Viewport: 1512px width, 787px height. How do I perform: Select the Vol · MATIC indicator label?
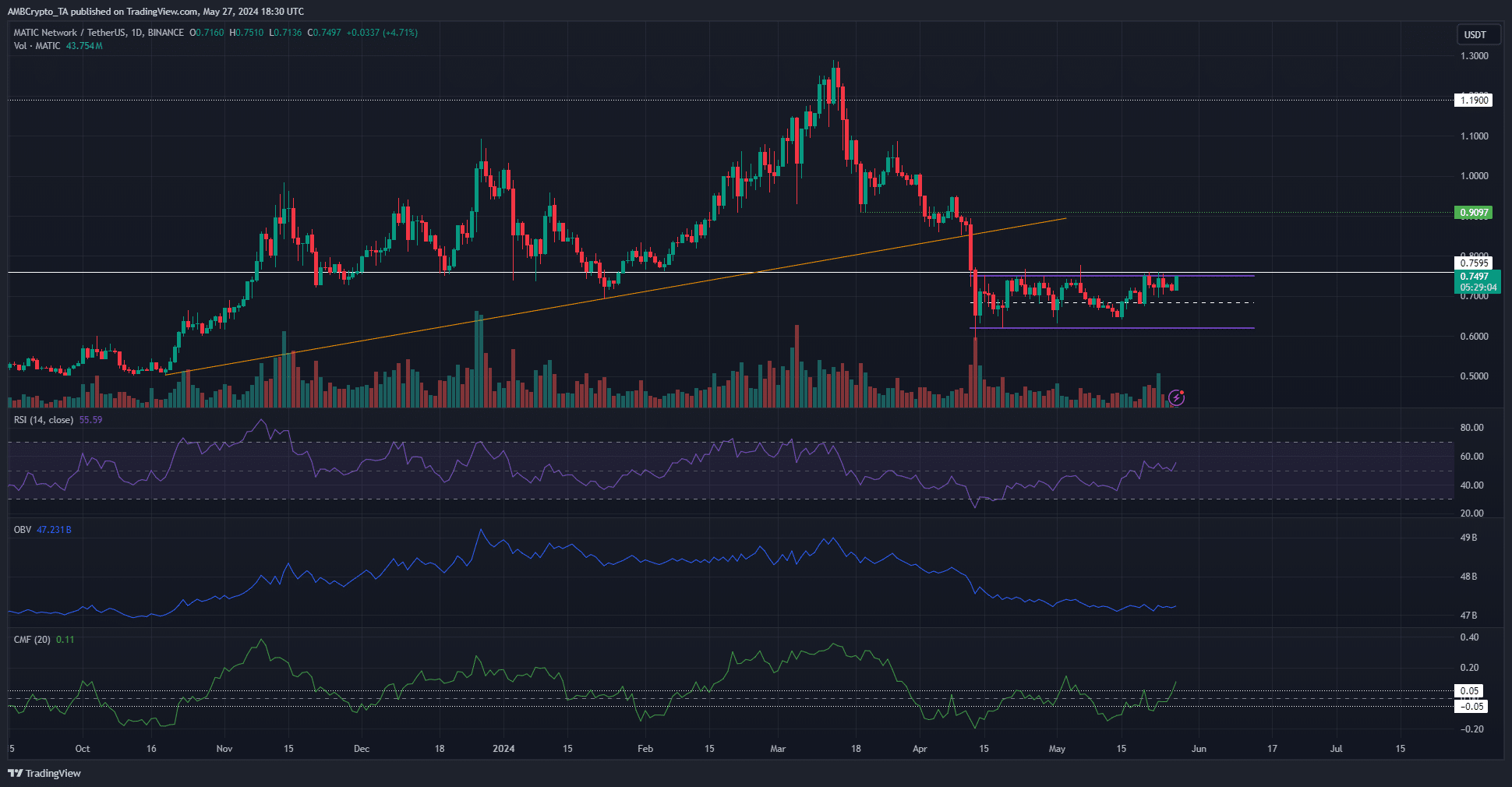coord(37,46)
